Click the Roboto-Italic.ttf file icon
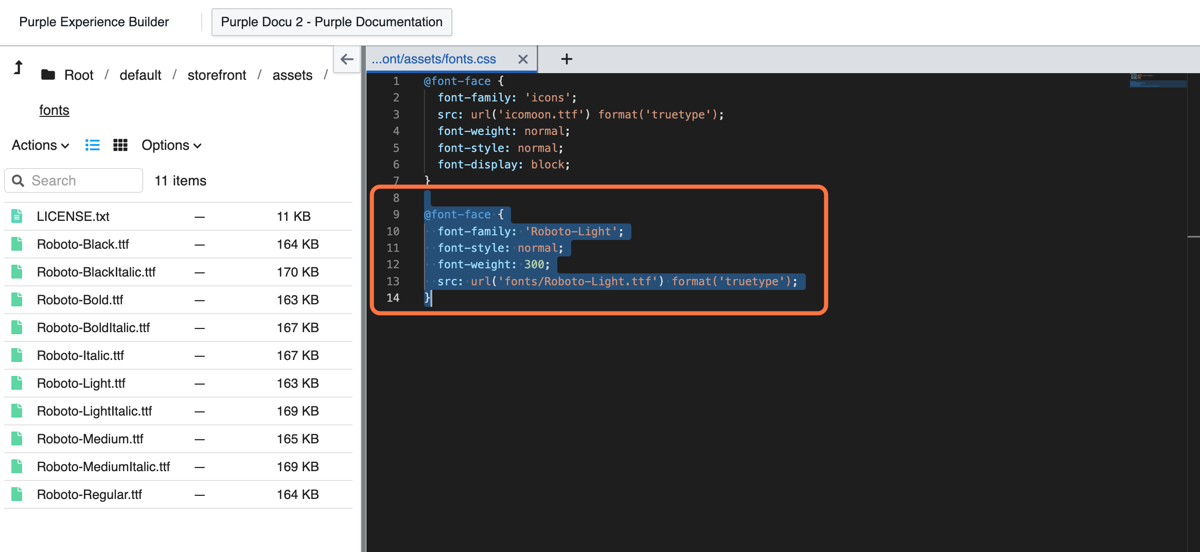 pos(17,355)
